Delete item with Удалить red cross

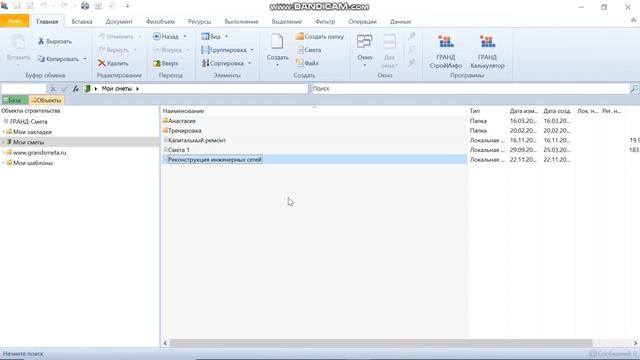click(113, 63)
